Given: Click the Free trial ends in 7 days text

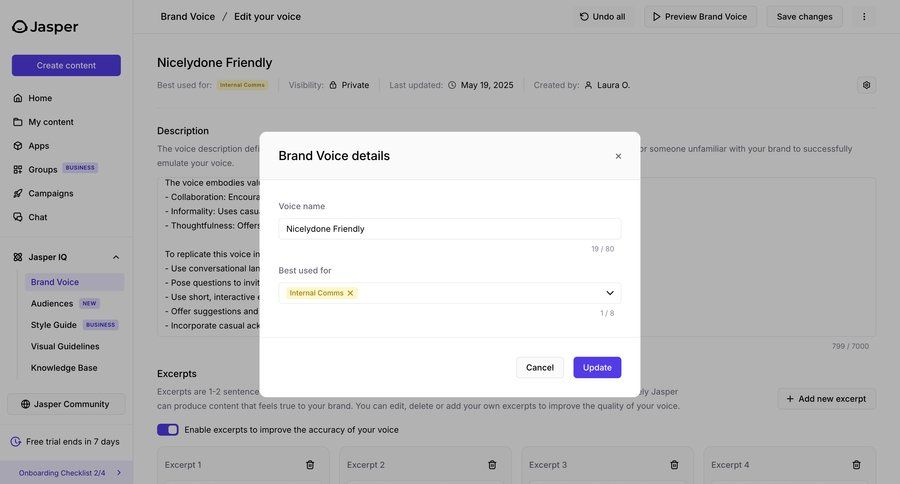Looking at the screenshot, I should click(73, 442).
